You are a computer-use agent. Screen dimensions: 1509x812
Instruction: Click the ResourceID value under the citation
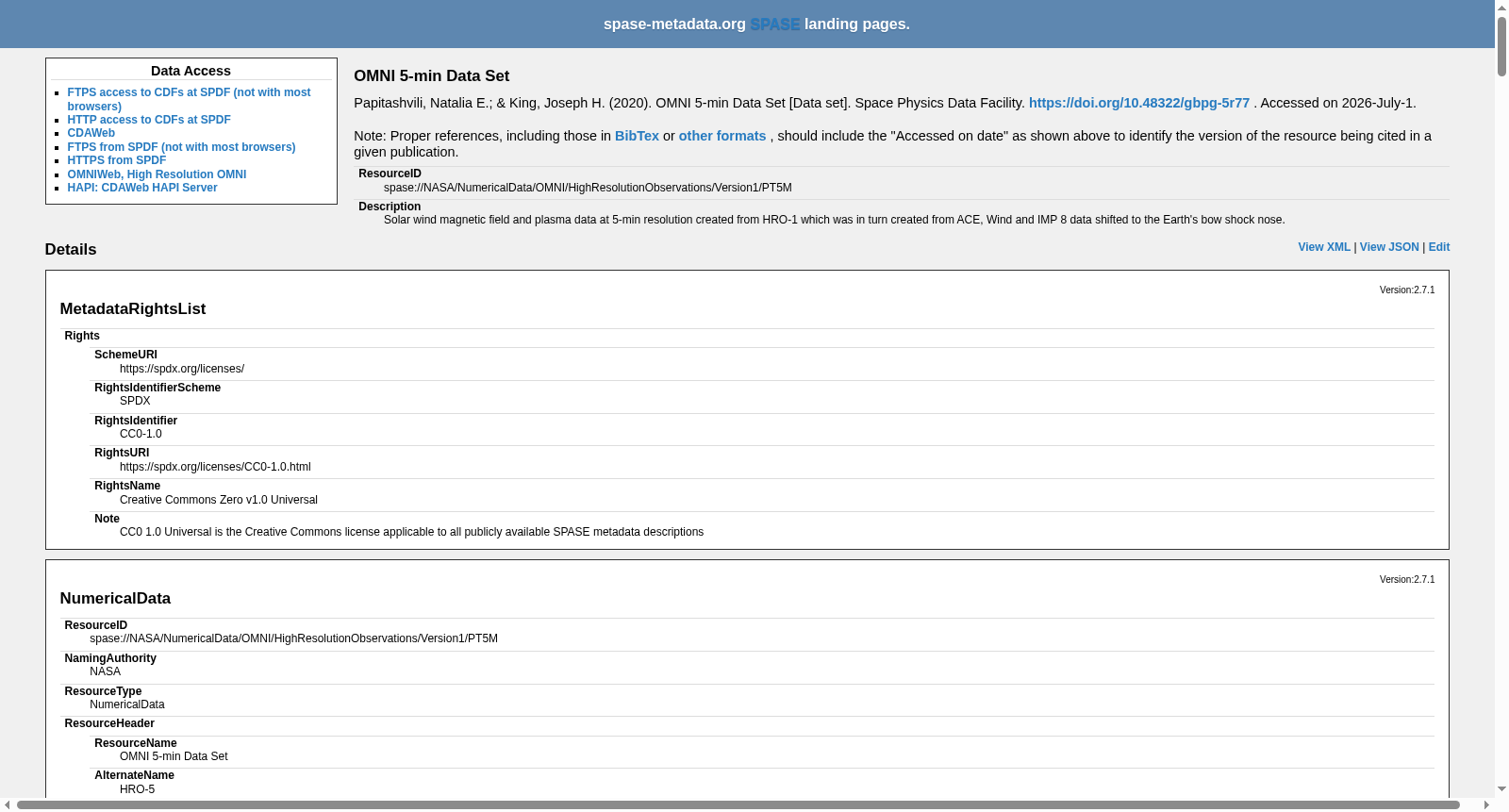[x=588, y=188]
